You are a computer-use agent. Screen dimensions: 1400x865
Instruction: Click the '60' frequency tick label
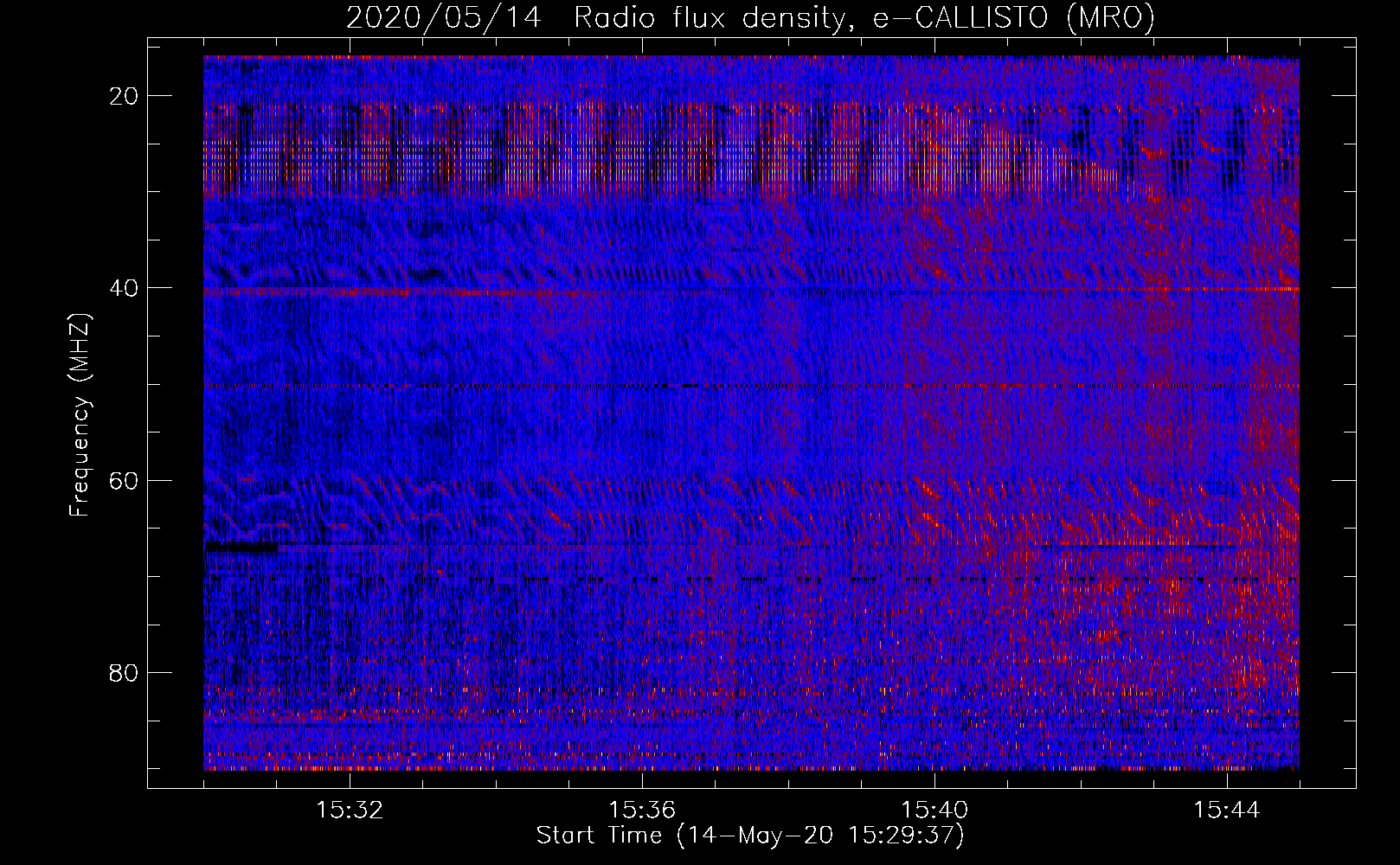click(x=125, y=480)
